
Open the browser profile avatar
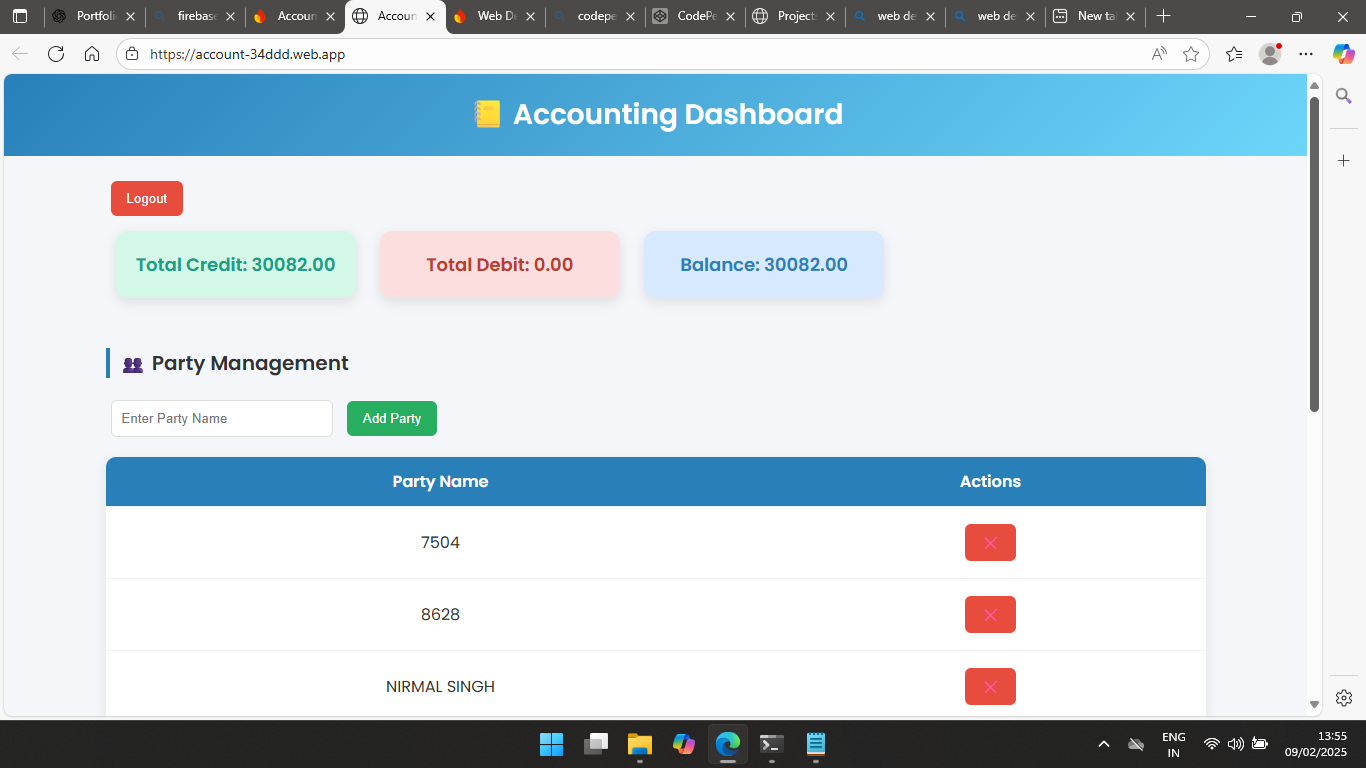tap(1270, 54)
